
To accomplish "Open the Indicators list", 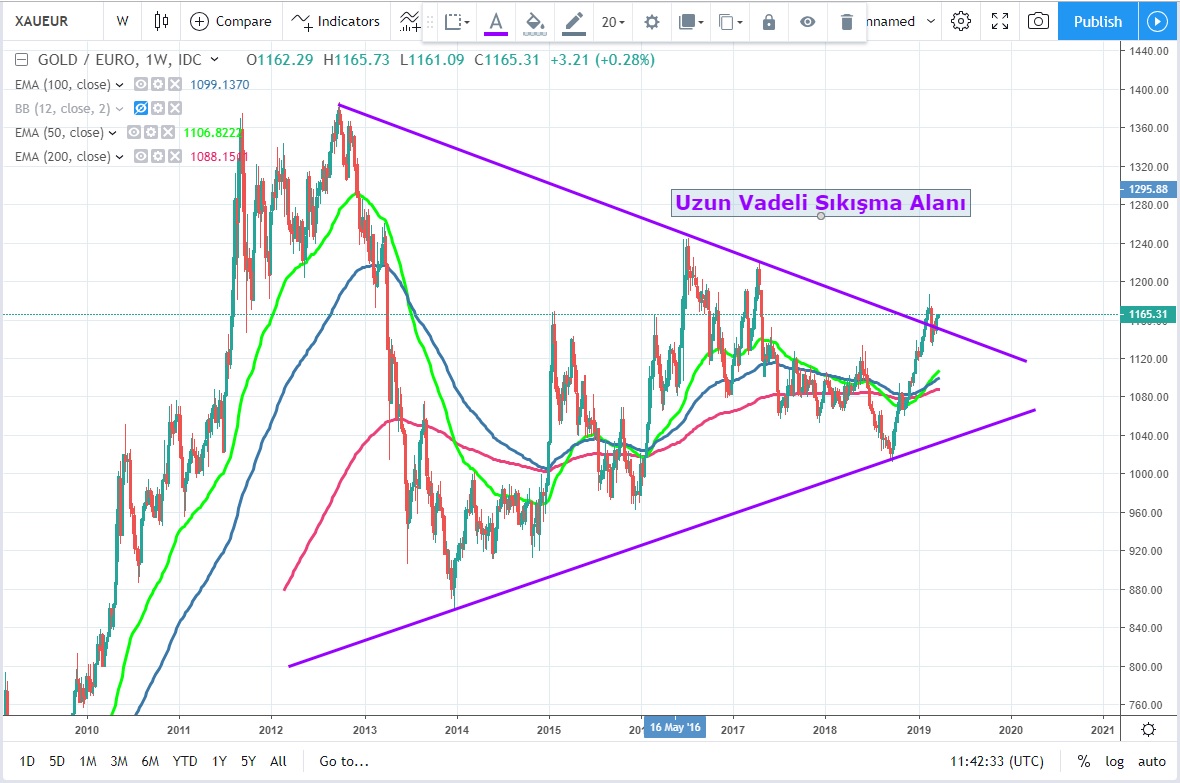I will click(336, 21).
